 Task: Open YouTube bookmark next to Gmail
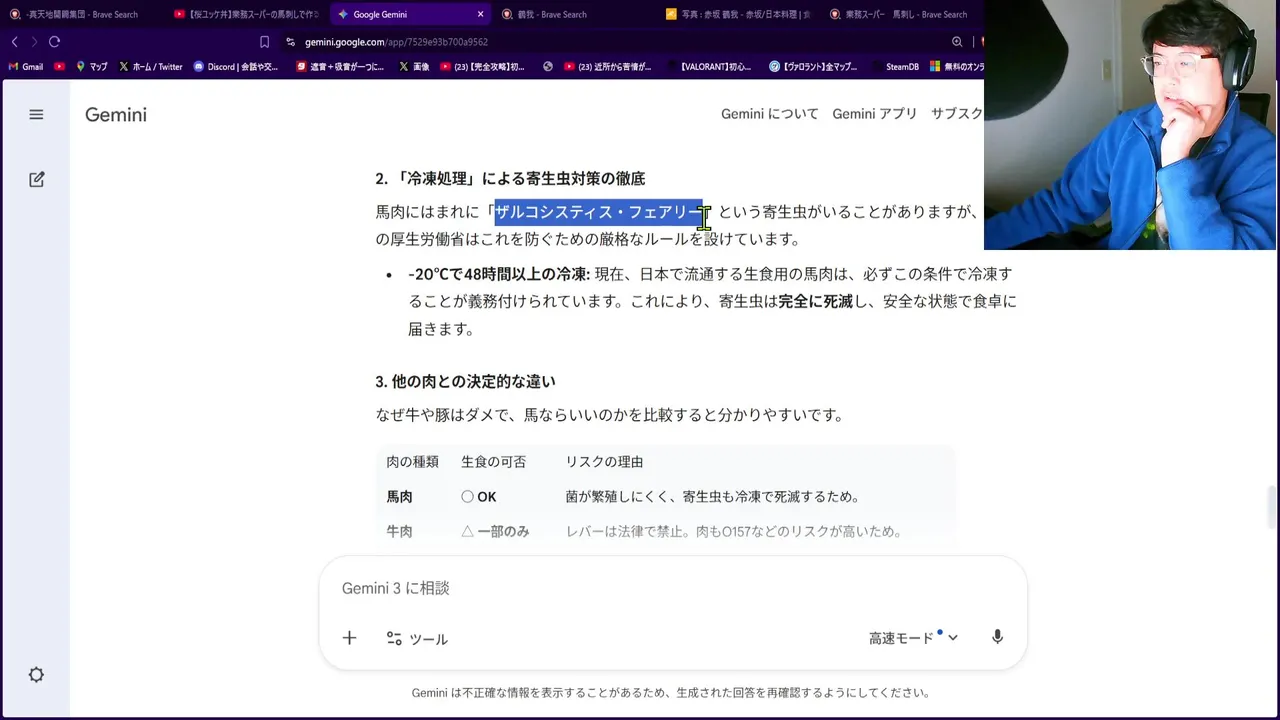coord(60,67)
